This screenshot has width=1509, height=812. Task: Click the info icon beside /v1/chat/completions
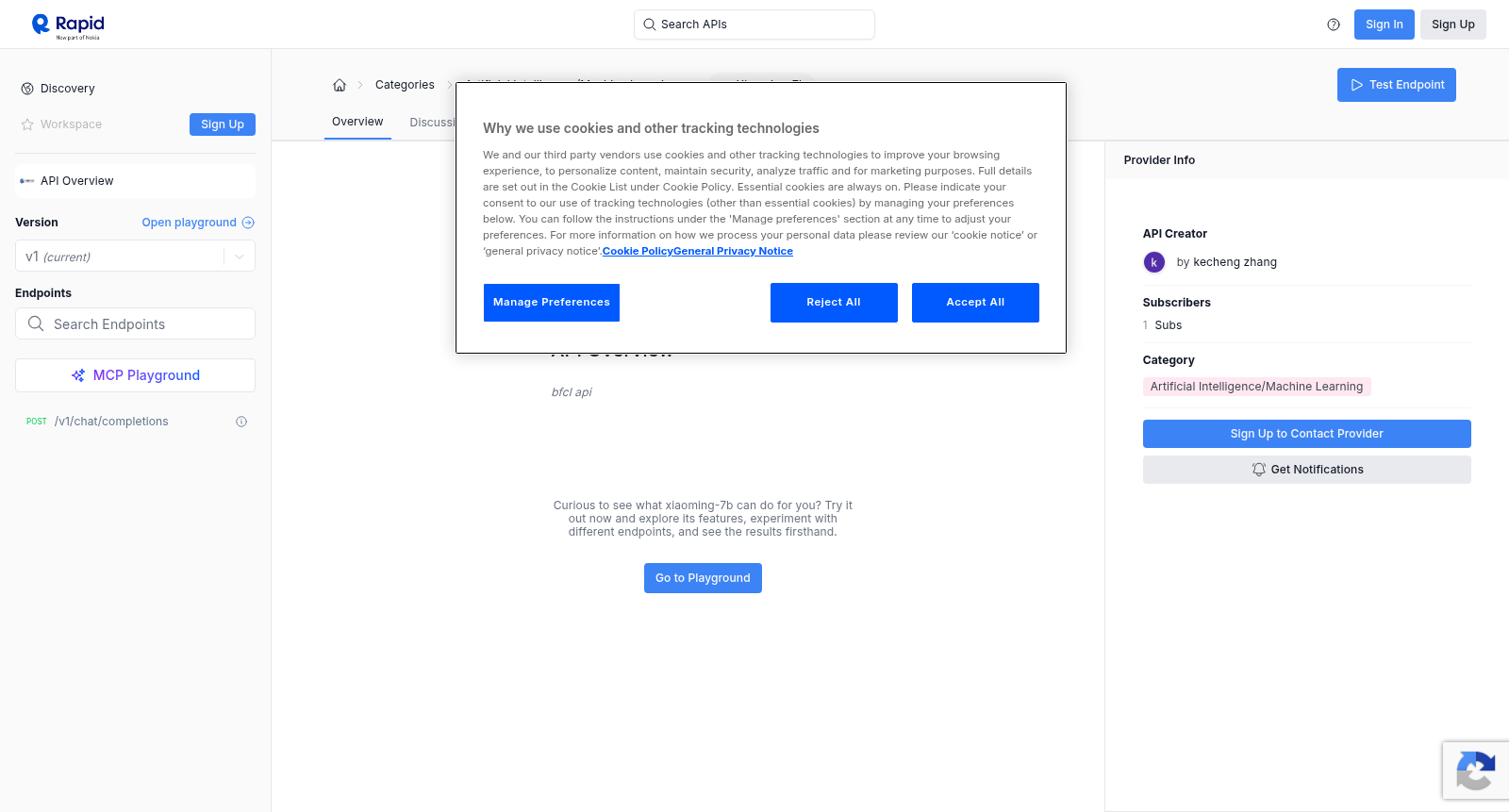point(241,422)
